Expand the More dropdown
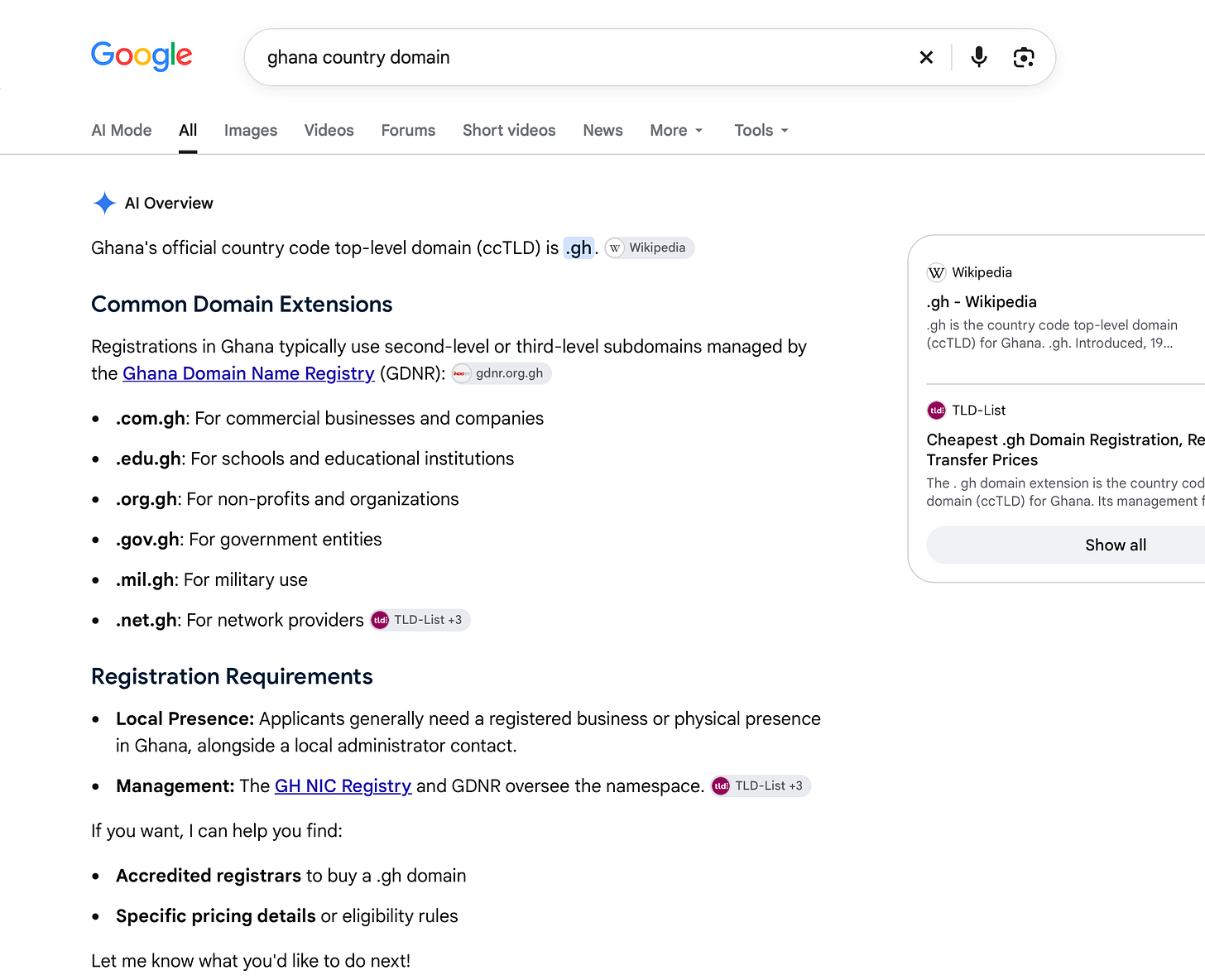This screenshot has height=980, width=1205. [676, 130]
